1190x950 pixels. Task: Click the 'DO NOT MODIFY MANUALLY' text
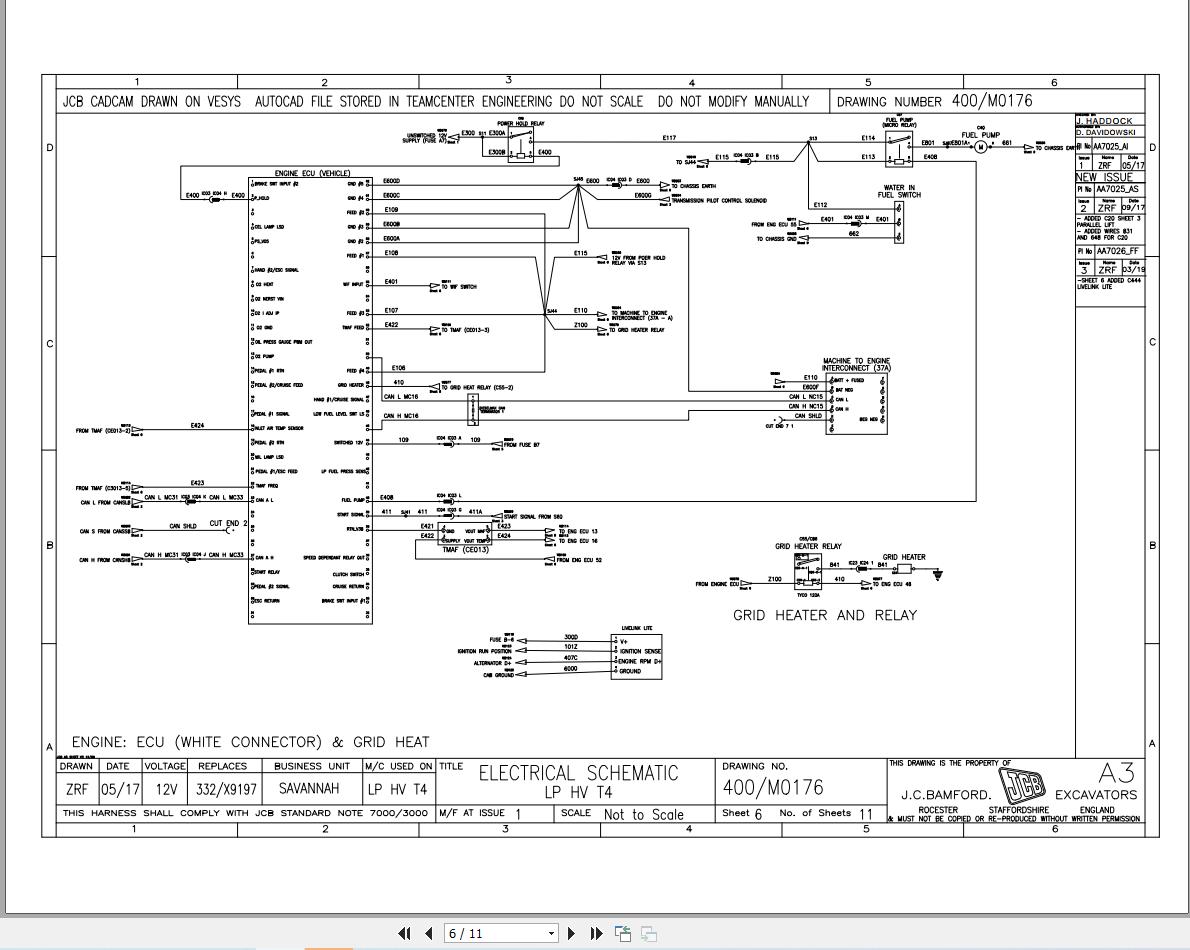[733, 102]
